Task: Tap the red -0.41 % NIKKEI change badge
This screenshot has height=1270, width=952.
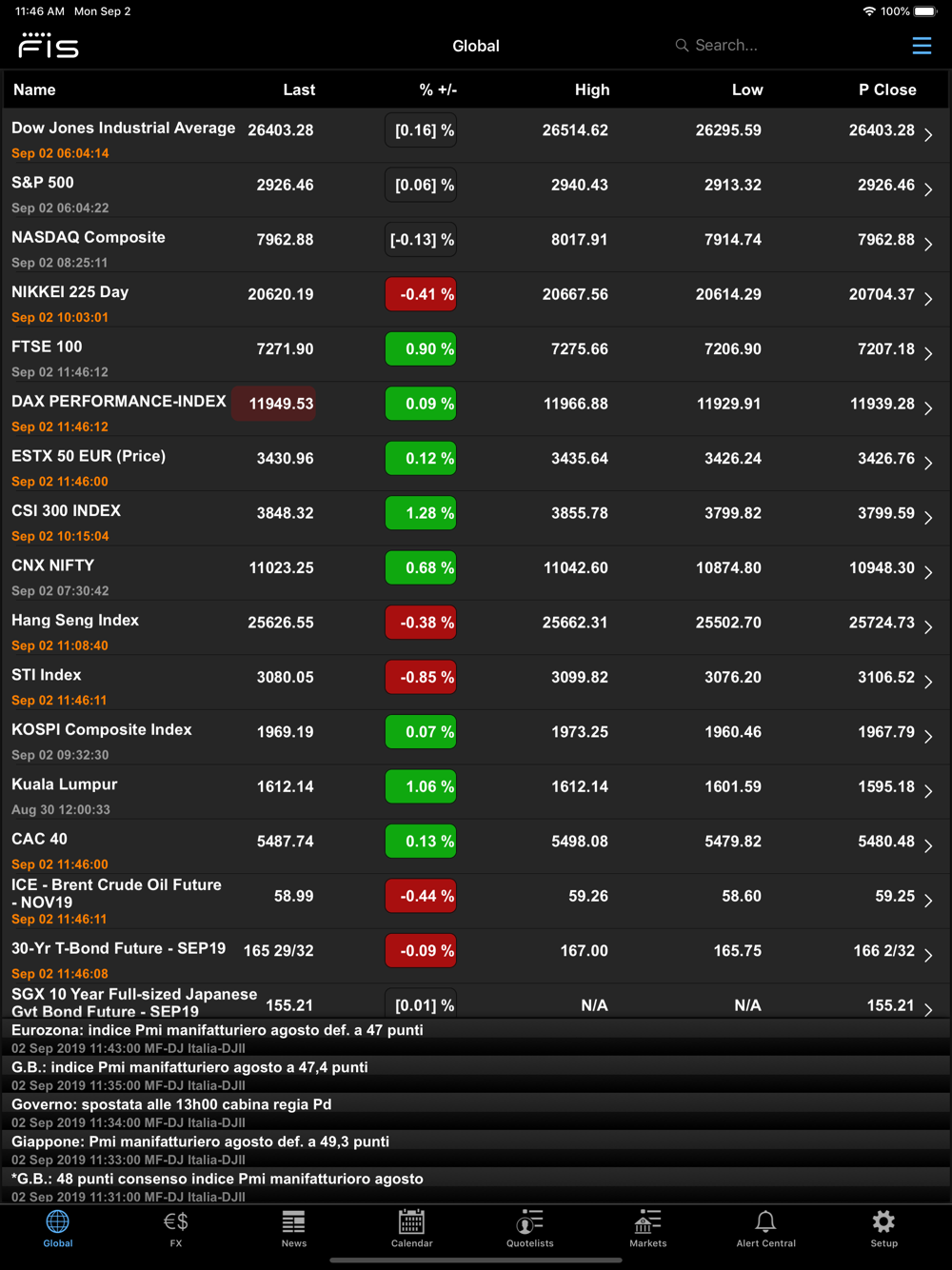Action: (421, 294)
